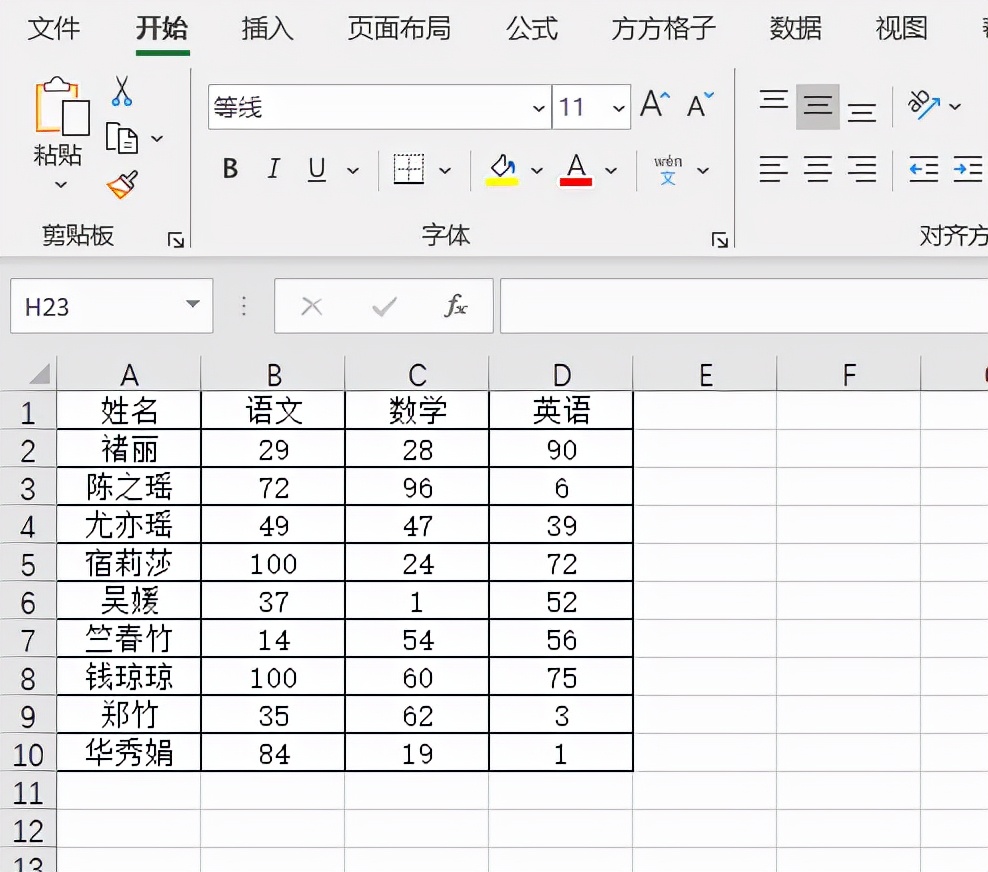Toggle Underline formatting
988x872 pixels.
[315, 169]
